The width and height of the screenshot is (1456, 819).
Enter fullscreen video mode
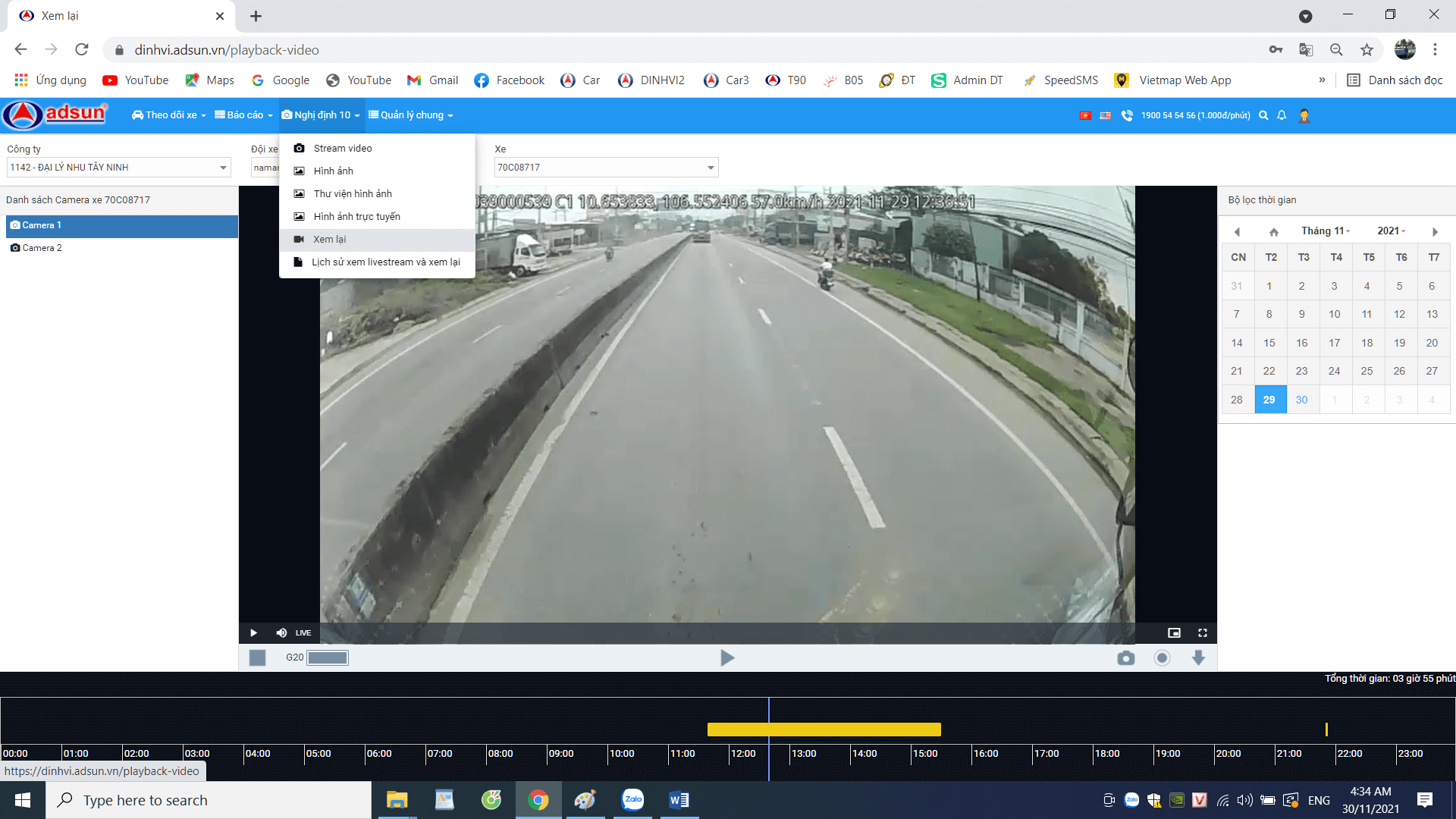1202,632
